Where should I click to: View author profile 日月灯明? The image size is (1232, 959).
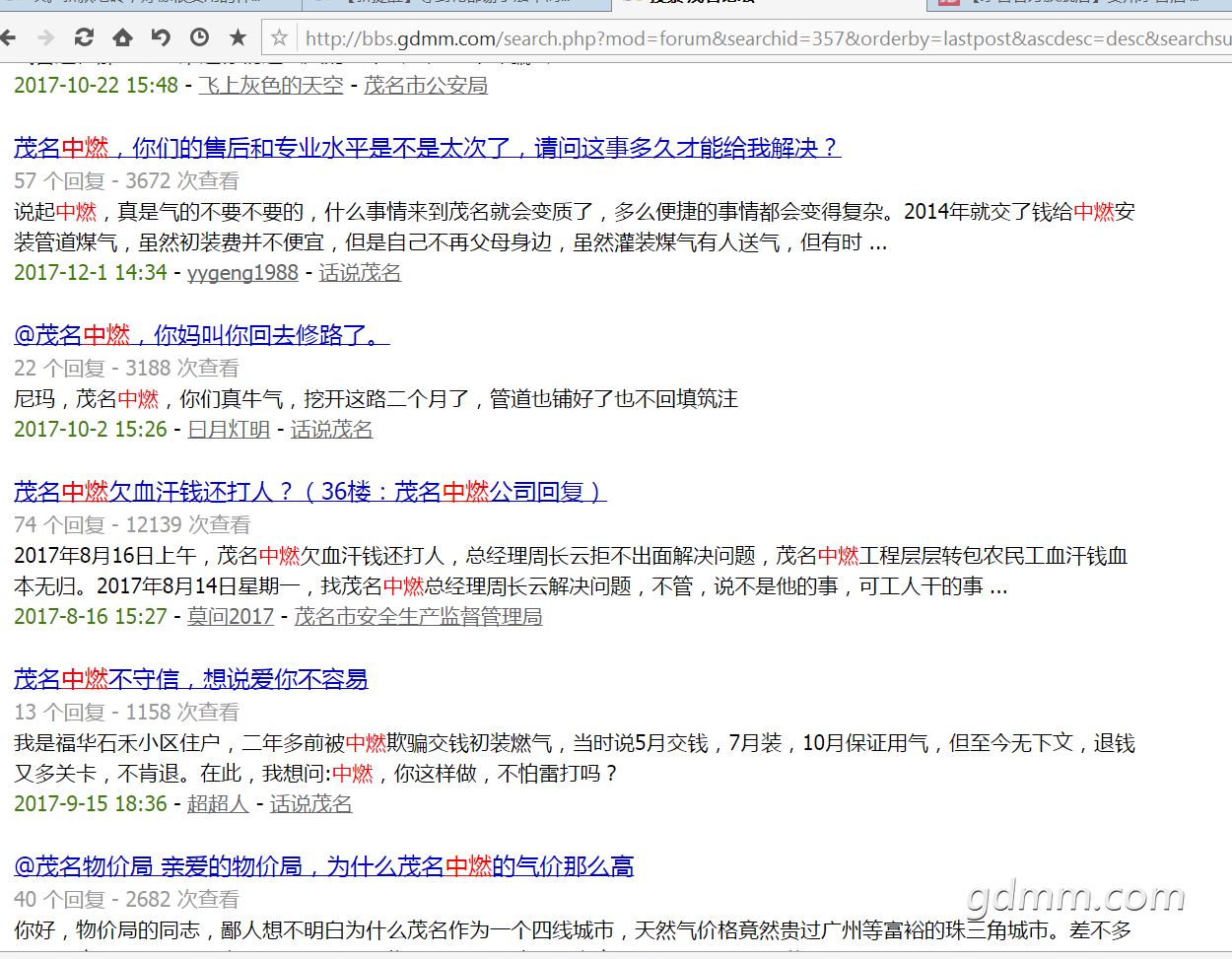coord(229,430)
